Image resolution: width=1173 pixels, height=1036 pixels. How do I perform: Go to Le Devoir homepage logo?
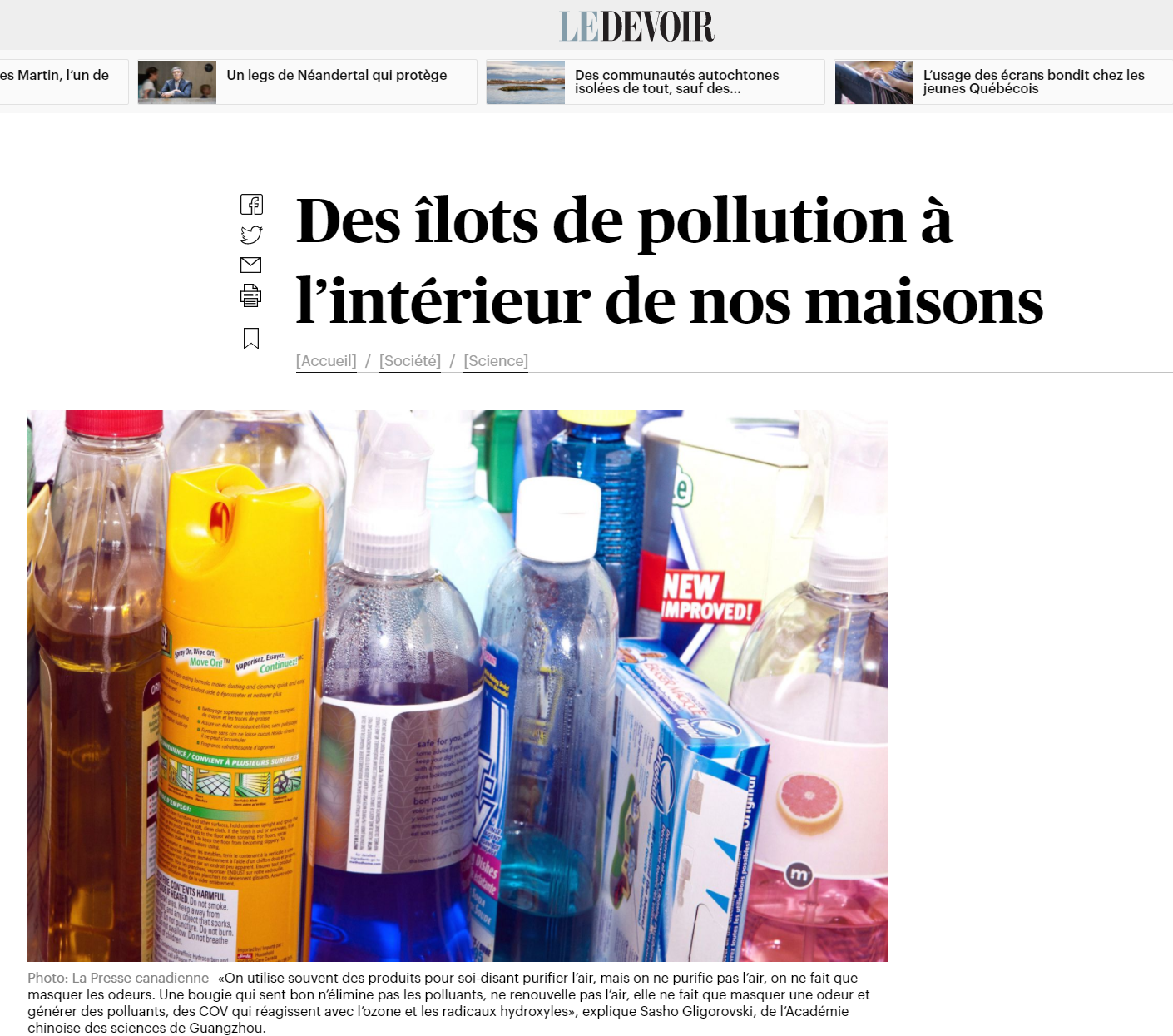(x=636, y=27)
